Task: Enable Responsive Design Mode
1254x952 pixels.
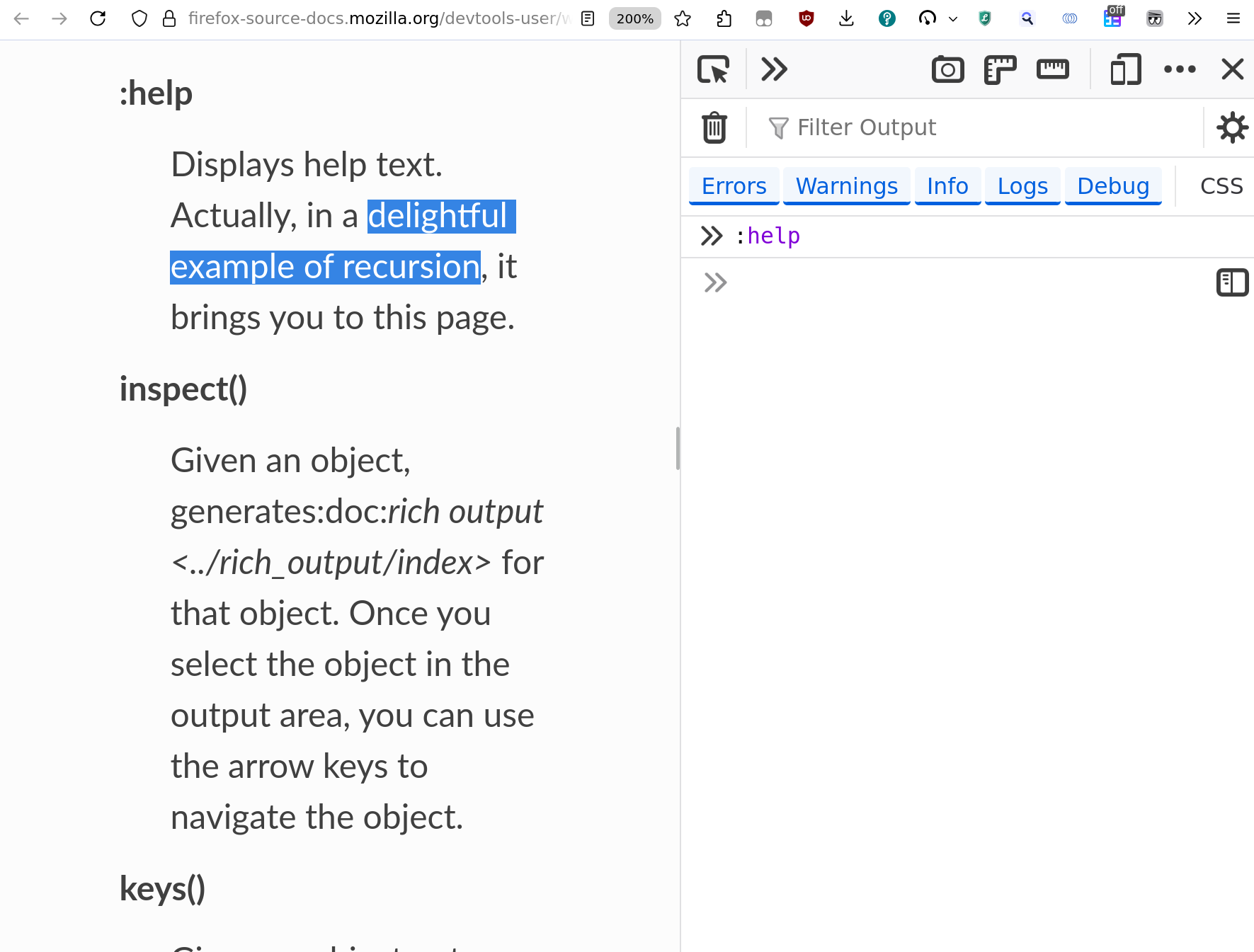Action: tap(1124, 69)
